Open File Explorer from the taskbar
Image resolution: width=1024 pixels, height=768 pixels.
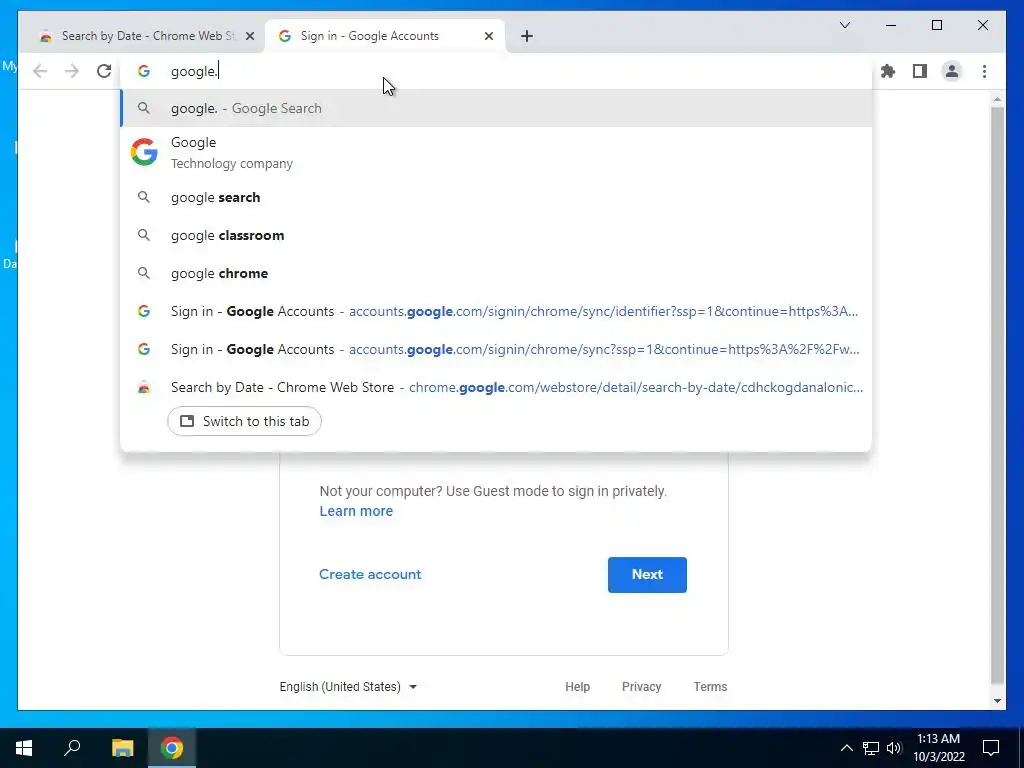(x=122, y=748)
